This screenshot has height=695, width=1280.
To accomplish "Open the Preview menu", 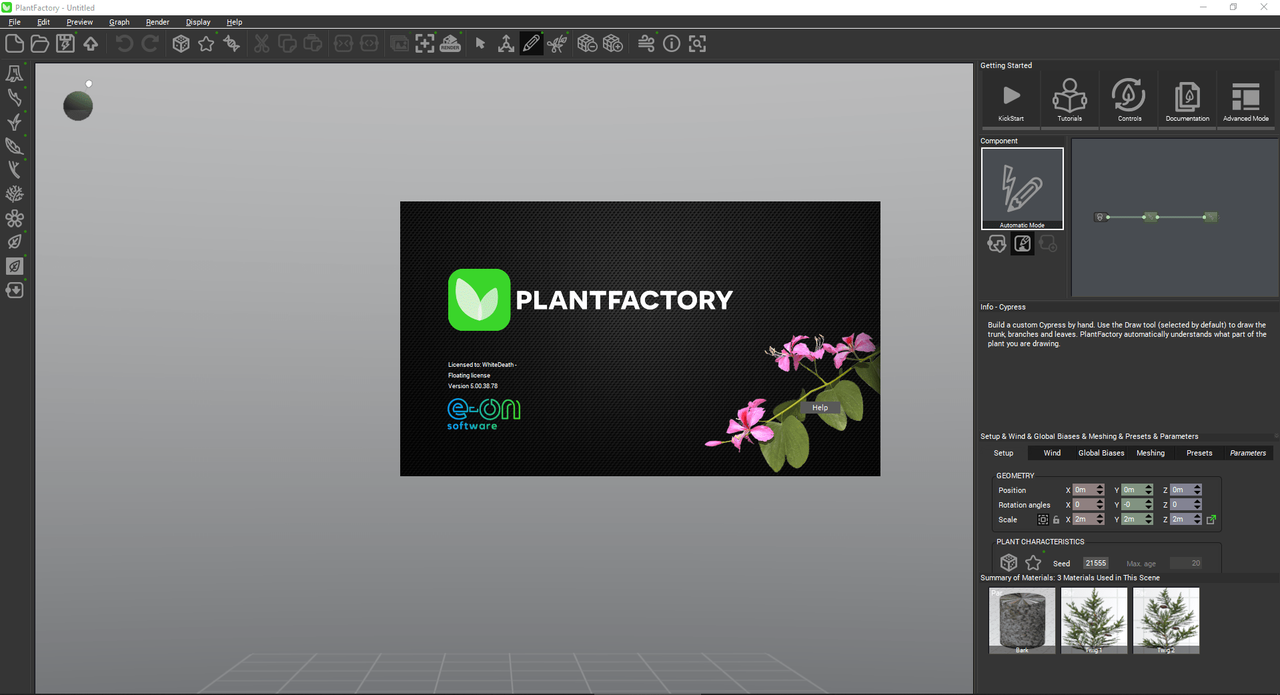I will [x=79, y=22].
